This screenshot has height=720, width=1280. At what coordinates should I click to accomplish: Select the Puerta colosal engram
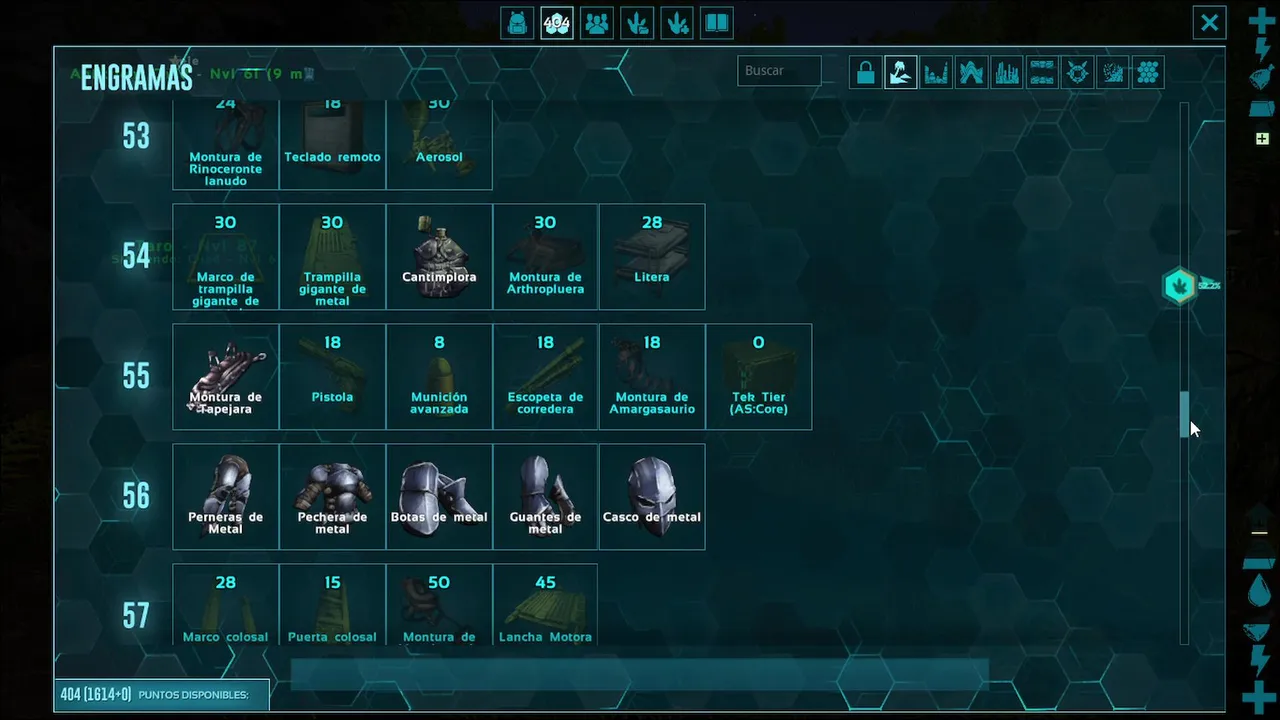tap(332, 605)
